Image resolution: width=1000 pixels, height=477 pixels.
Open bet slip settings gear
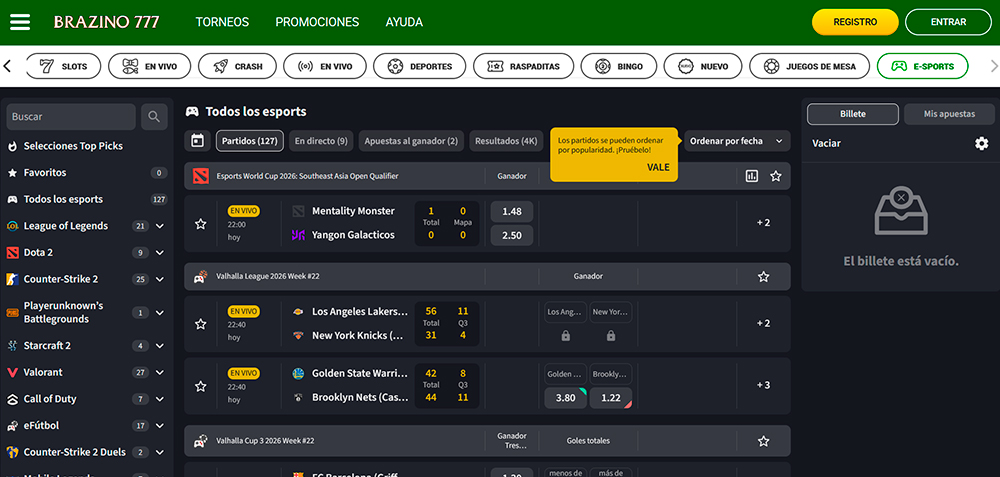(982, 143)
